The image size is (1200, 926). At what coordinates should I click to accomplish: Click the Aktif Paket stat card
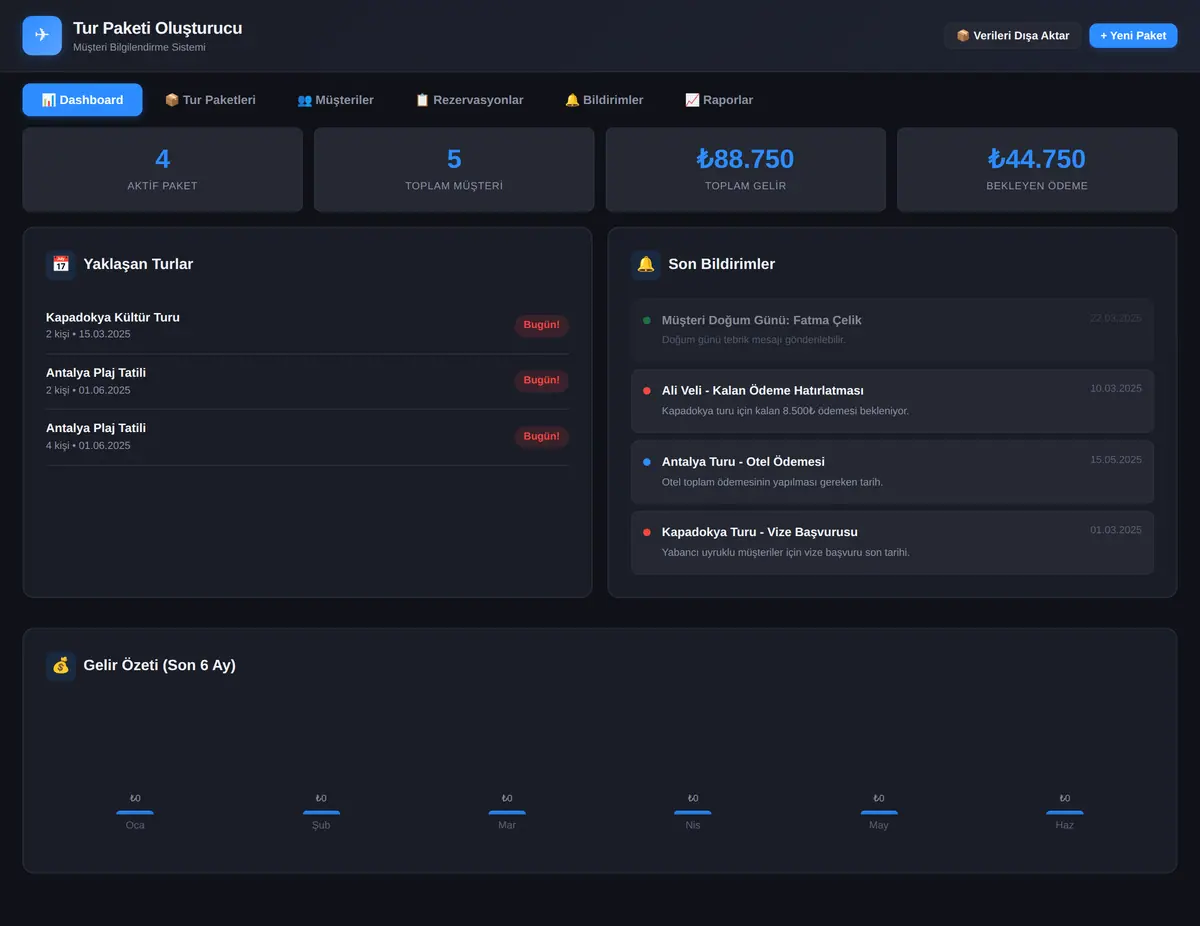(x=162, y=169)
